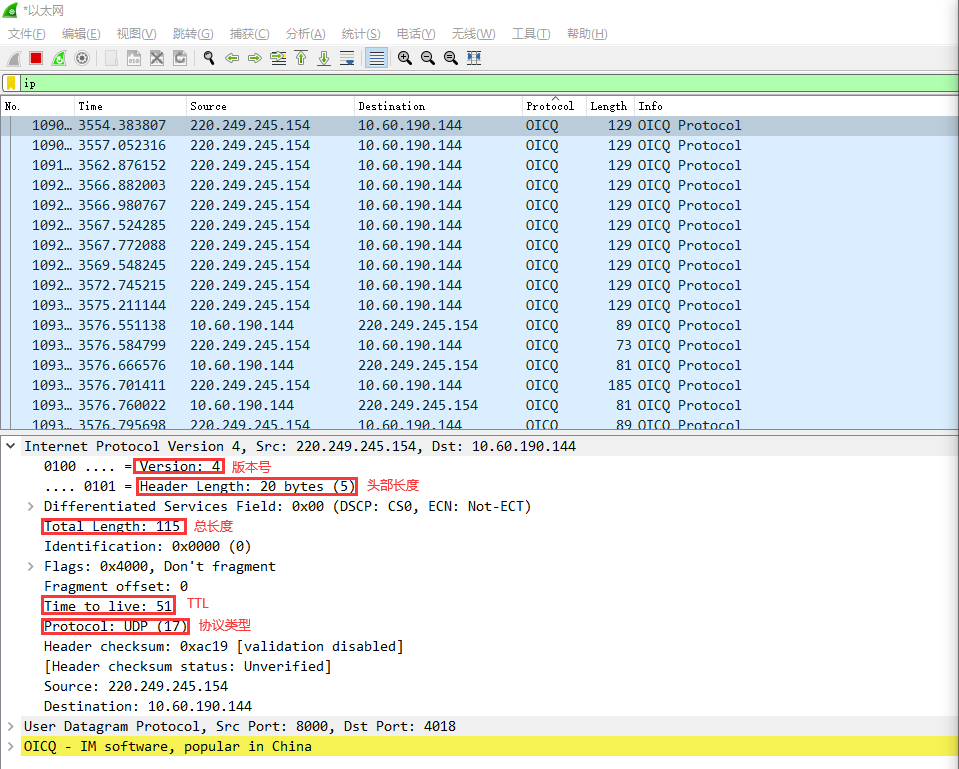Image resolution: width=959 pixels, height=769 pixels.
Task: Open capture options gear icon
Action: pyautogui.click(x=81, y=58)
